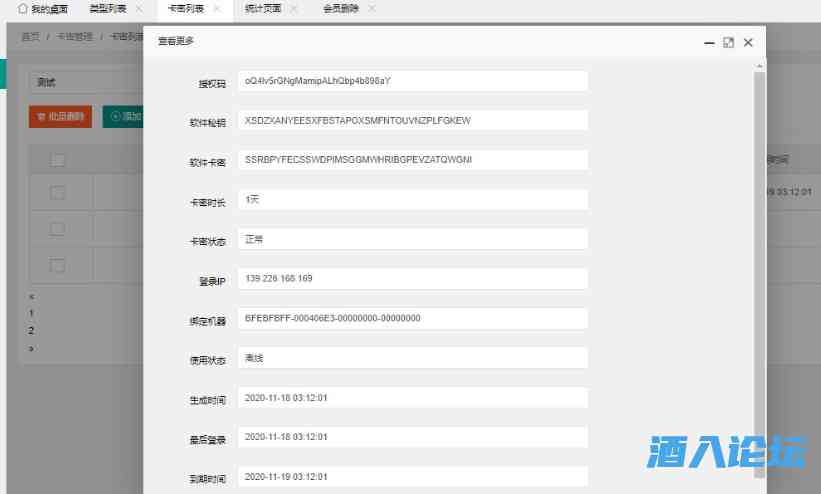The width and height of the screenshot is (821, 494).
Task: Click the X icon on 会员删除 tab
Action: (372, 8)
